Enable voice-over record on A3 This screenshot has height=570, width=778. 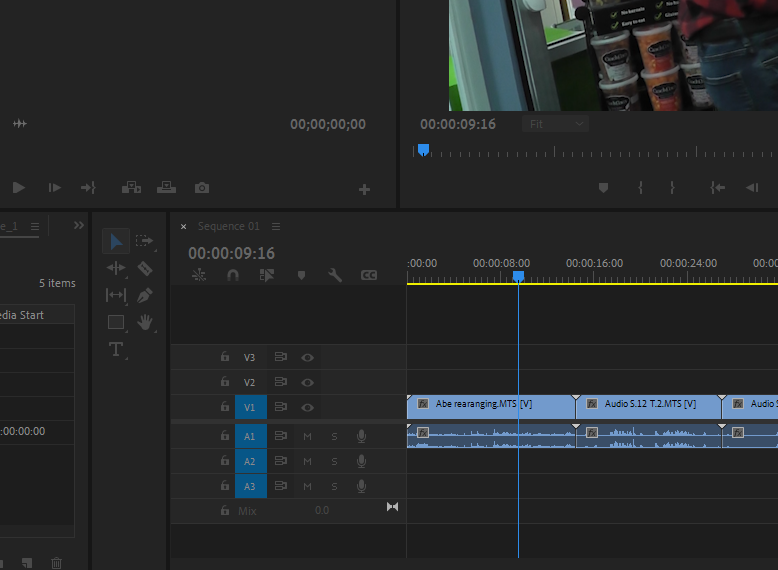coord(362,486)
